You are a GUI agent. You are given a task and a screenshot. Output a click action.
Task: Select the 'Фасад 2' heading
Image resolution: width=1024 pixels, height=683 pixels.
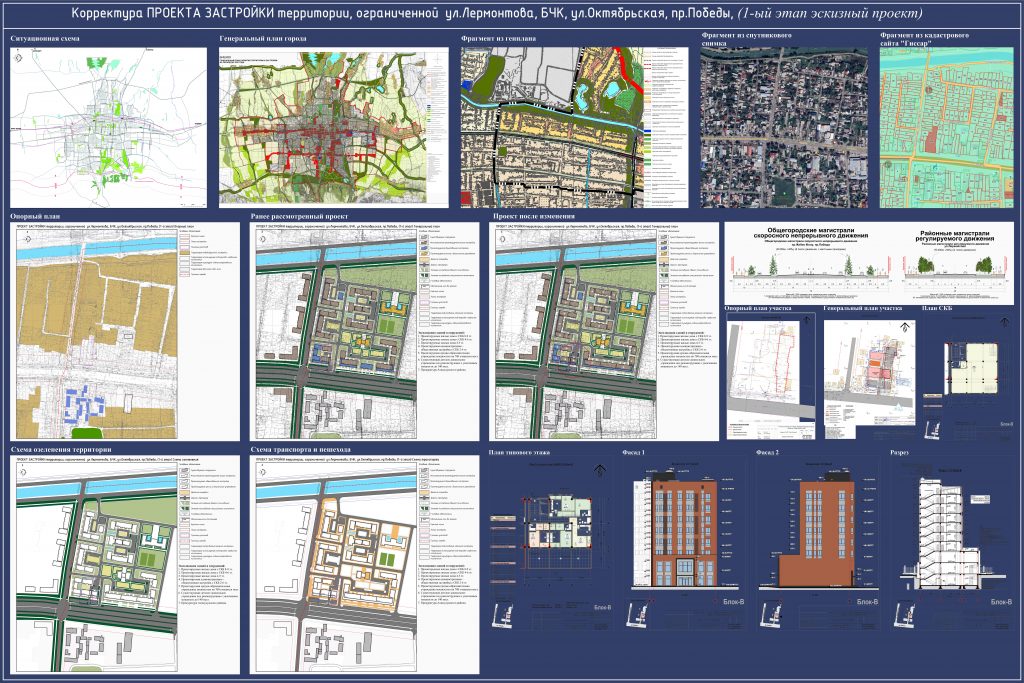pos(767,452)
